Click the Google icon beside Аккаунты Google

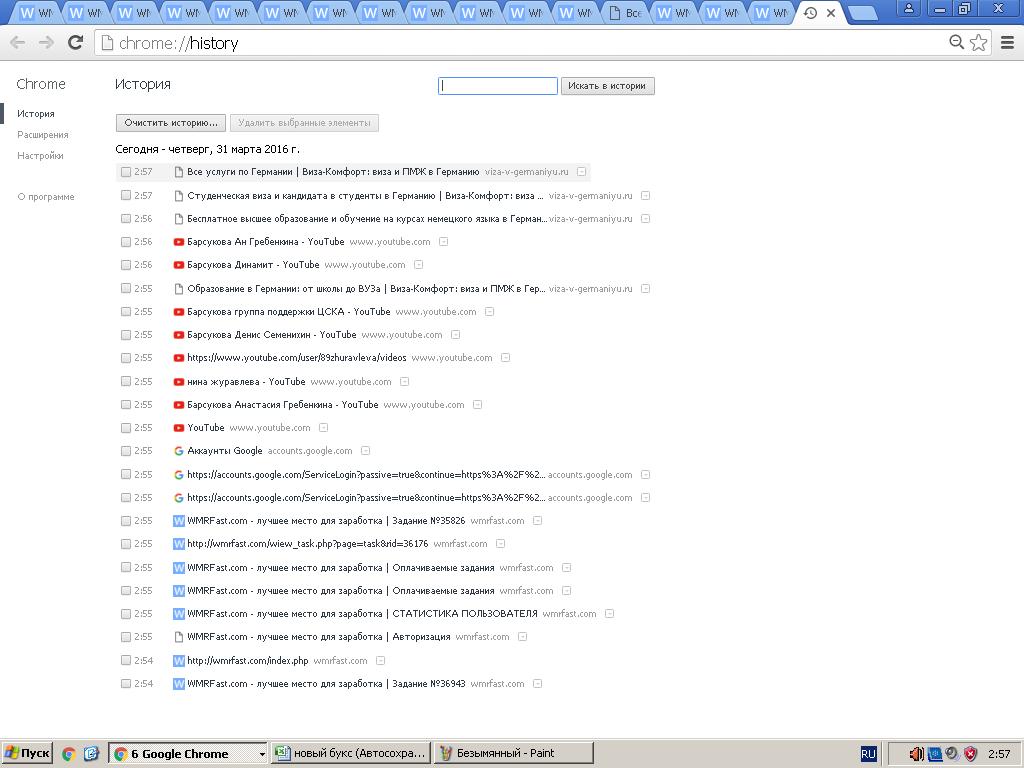click(x=178, y=451)
